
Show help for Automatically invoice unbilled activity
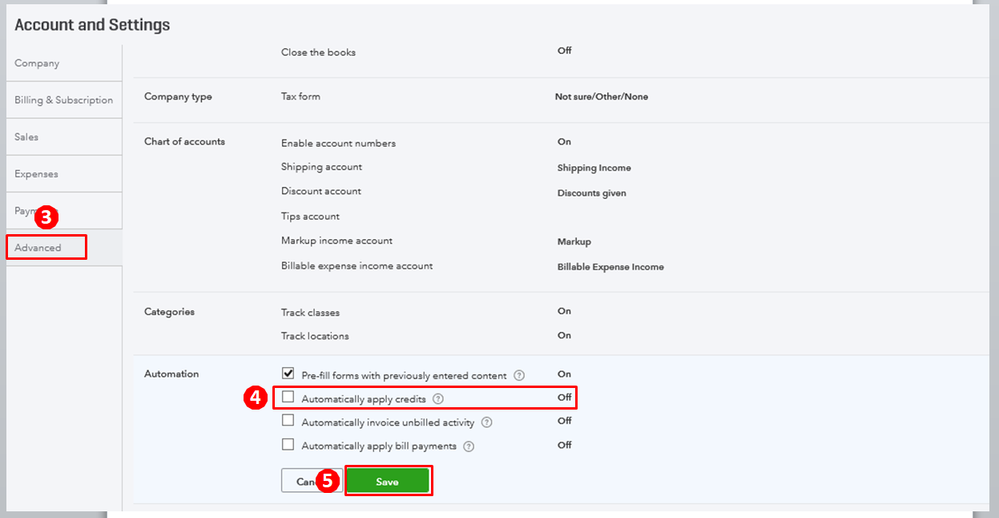point(485,422)
